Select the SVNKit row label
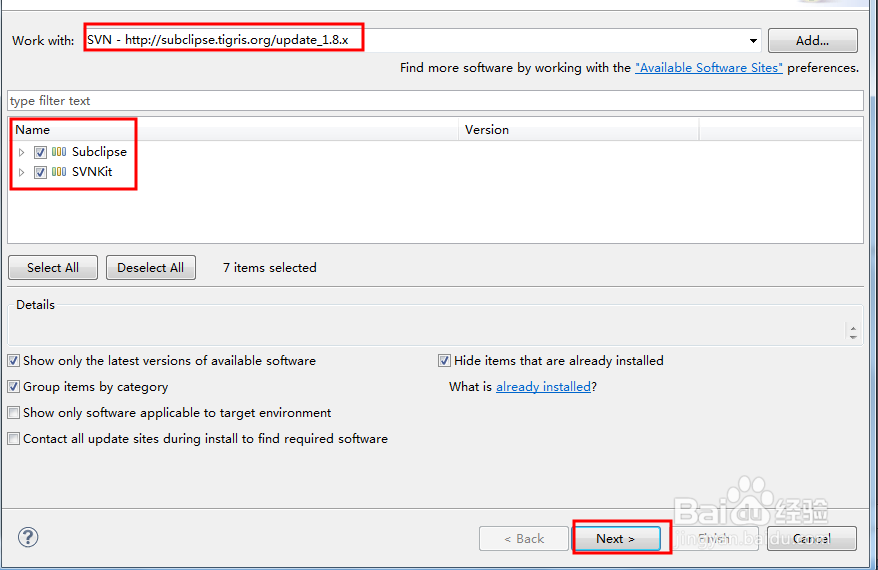 [92, 172]
